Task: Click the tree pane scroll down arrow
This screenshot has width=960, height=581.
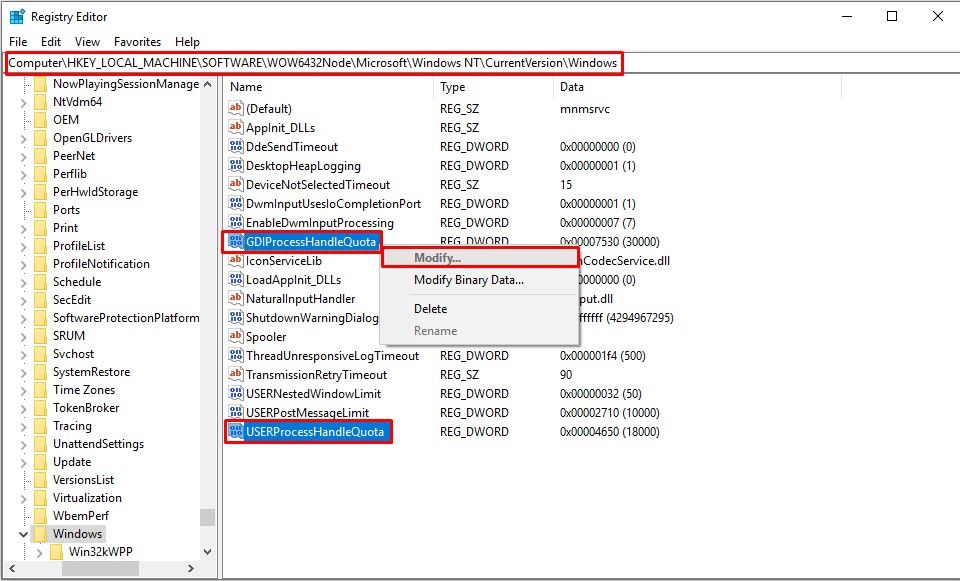Action: pos(207,551)
